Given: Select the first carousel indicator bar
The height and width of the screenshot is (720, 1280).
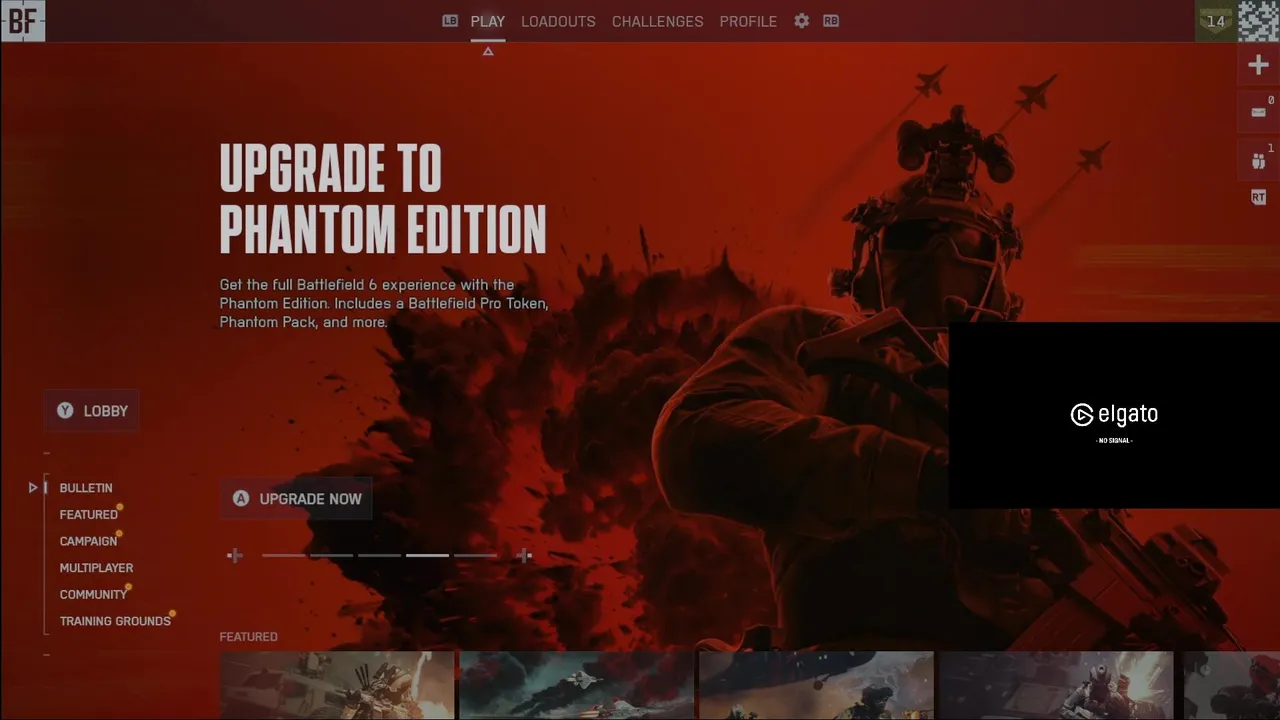Looking at the screenshot, I should tap(283, 555).
